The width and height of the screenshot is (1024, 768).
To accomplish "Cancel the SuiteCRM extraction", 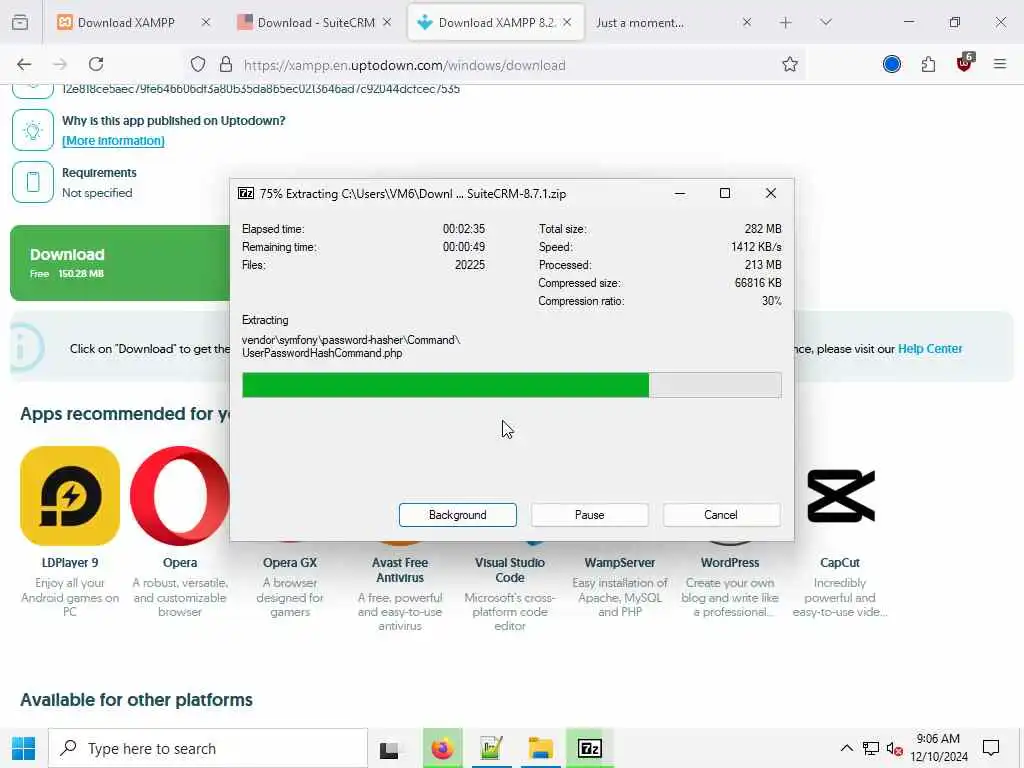I will click(x=721, y=515).
